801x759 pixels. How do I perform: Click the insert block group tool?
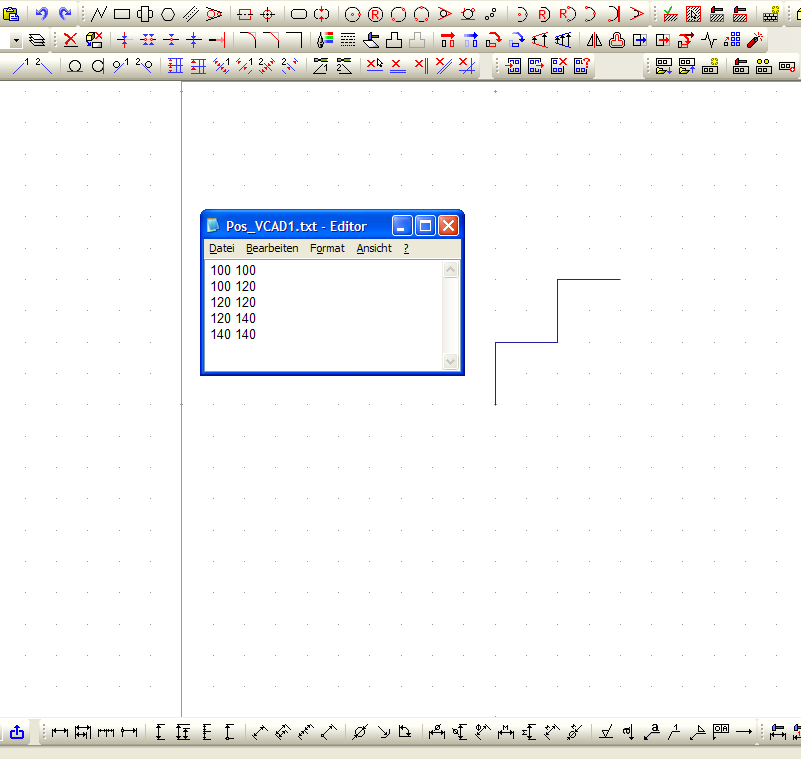pyautogui.click(x=513, y=66)
